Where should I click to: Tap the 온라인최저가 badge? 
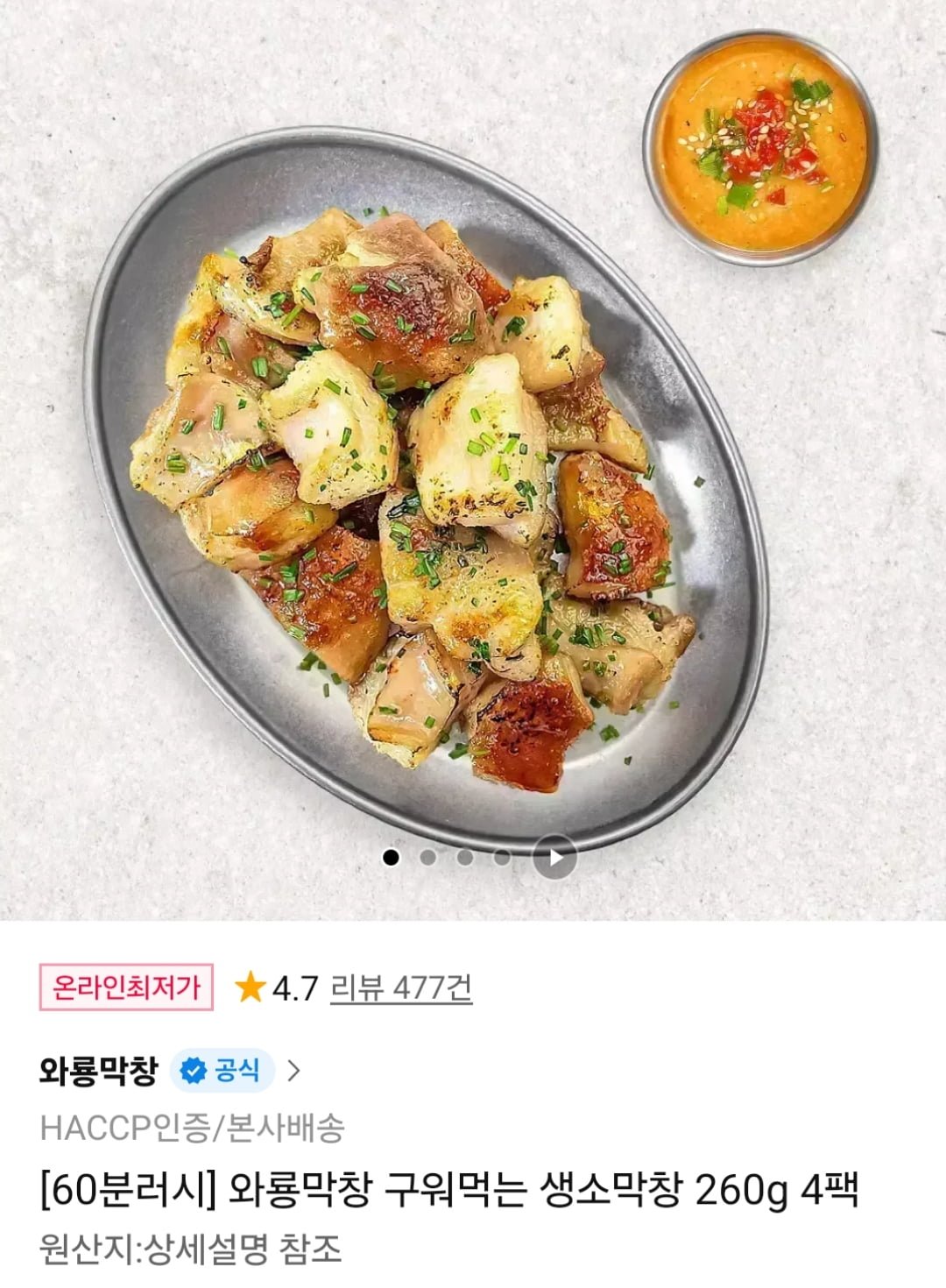pos(126,987)
